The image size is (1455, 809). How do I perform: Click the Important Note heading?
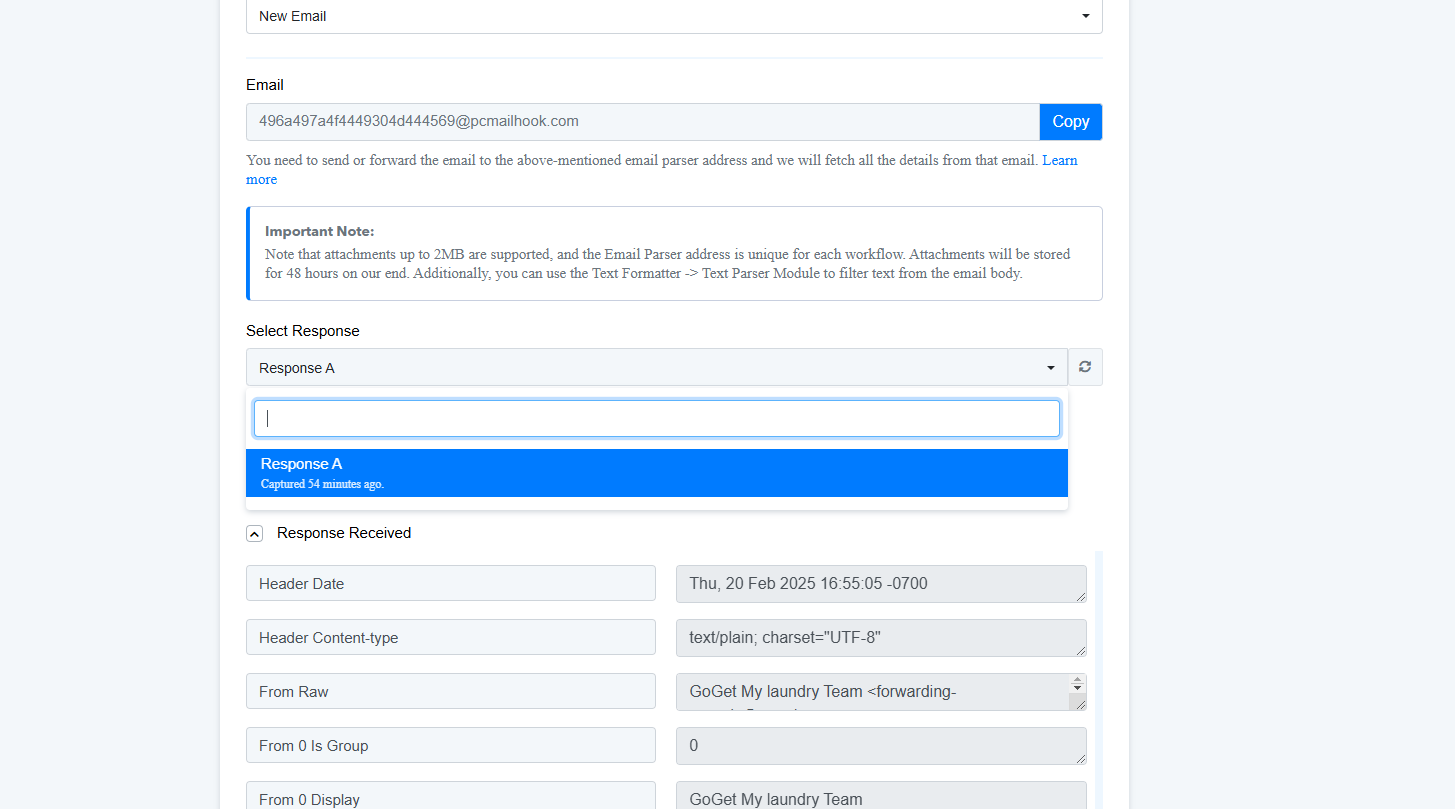(x=320, y=231)
